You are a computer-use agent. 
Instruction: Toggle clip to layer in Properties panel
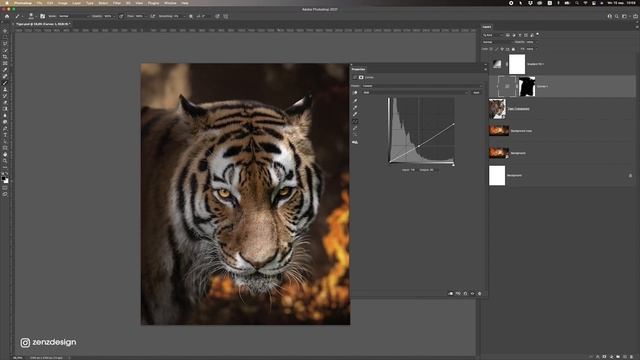click(451, 293)
